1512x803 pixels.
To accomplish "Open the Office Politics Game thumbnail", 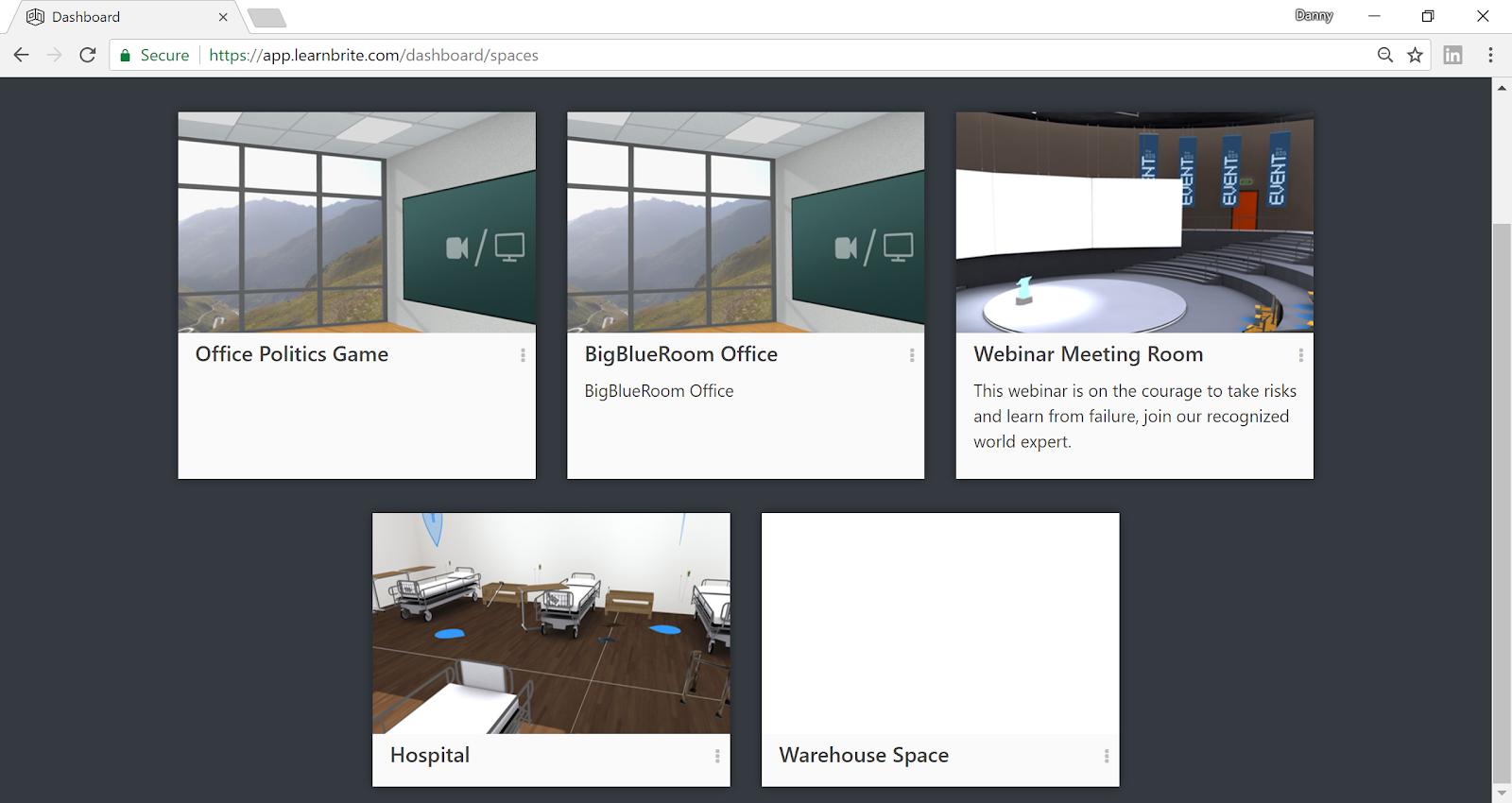I will pyautogui.click(x=357, y=223).
